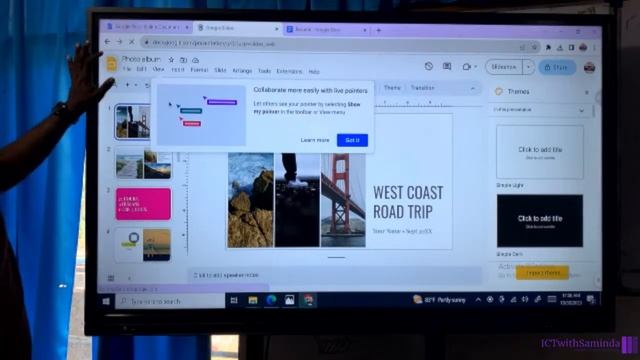Viewport: 640px width, 360px height.
Task: Select the WEST COAST ROAD TRIP title
Action: [x=408, y=202]
